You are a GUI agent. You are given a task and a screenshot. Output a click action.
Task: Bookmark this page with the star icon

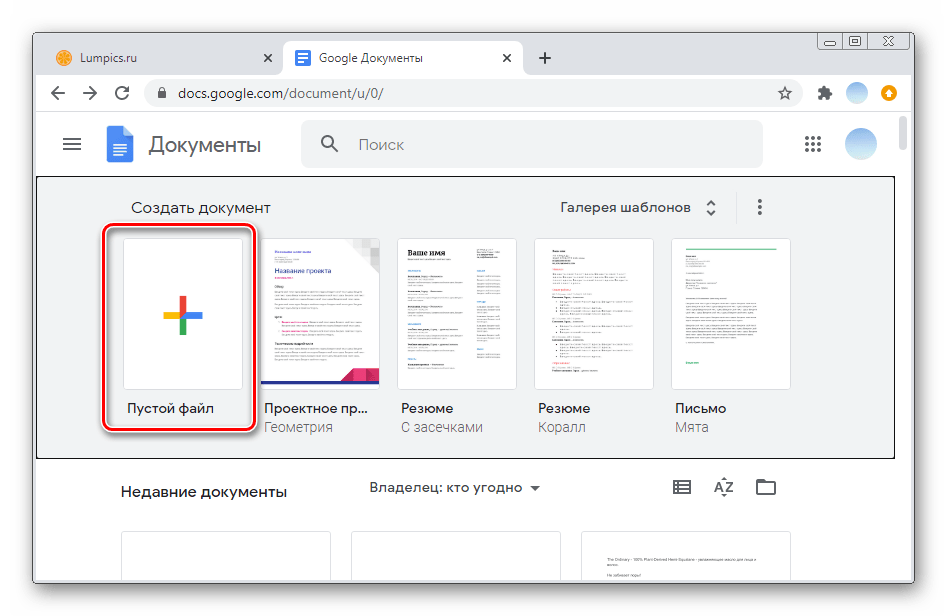click(x=785, y=93)
